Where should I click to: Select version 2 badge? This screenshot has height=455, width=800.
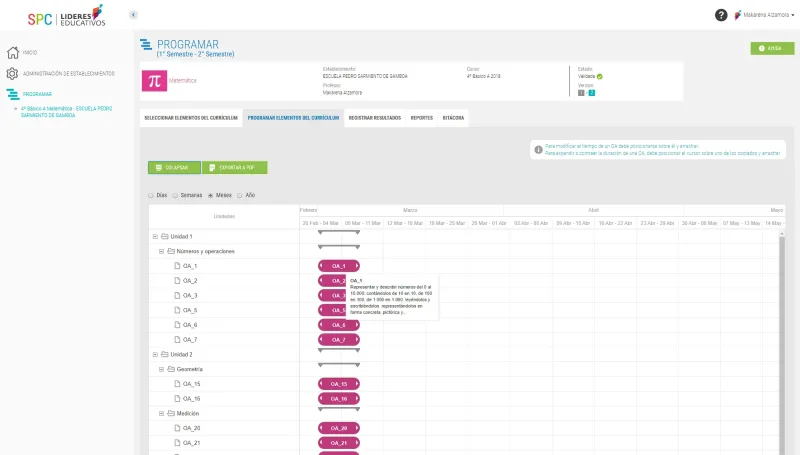click(591, 93)
